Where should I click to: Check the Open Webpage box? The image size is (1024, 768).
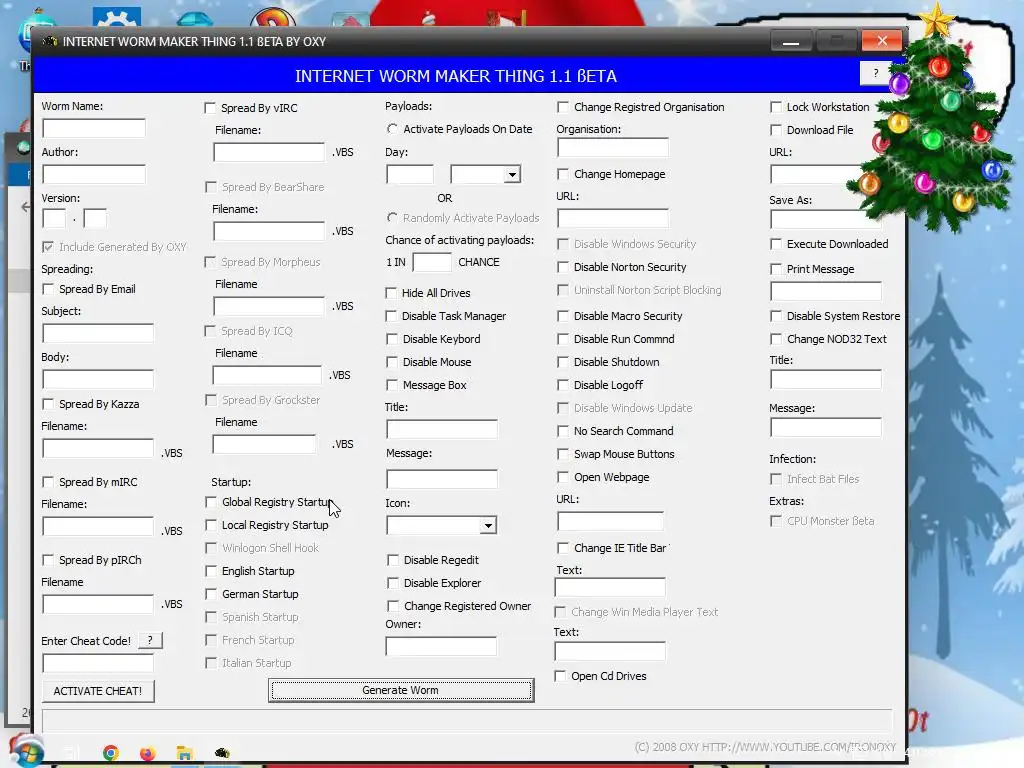click(562, 477)
